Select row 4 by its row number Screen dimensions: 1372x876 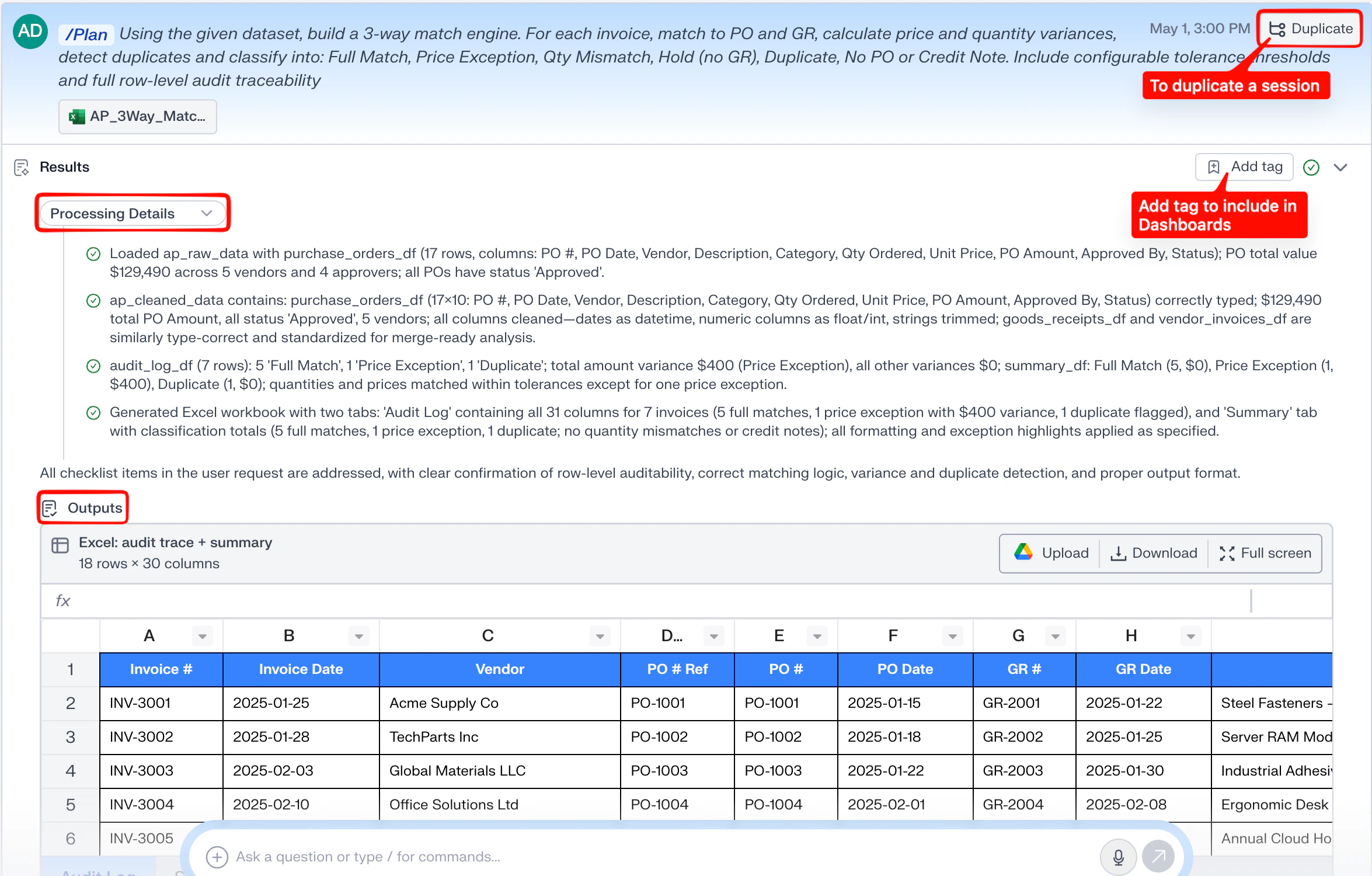coord(71,771)
